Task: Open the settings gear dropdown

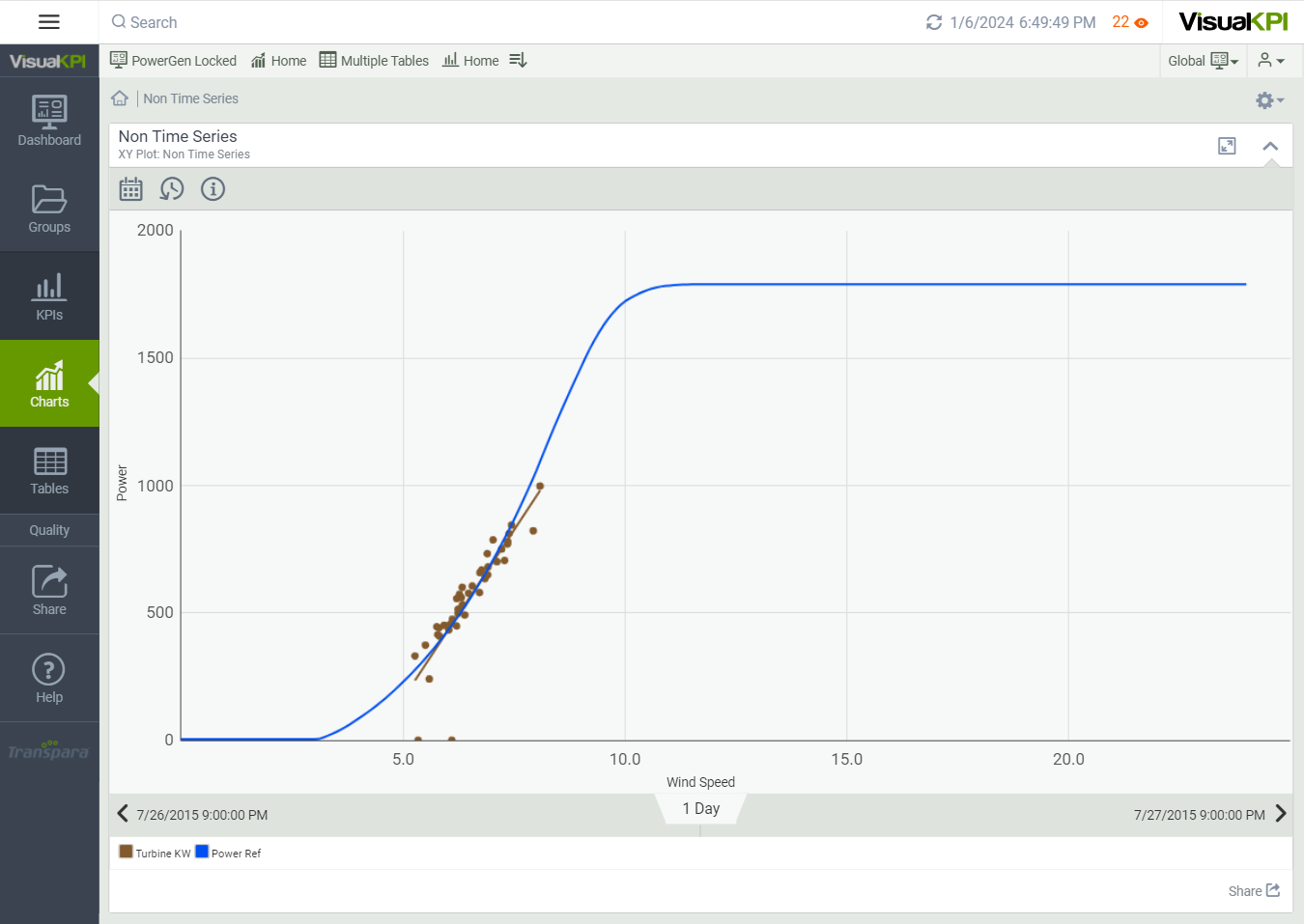Action: pyautogui.click(x=1268, y=100)
